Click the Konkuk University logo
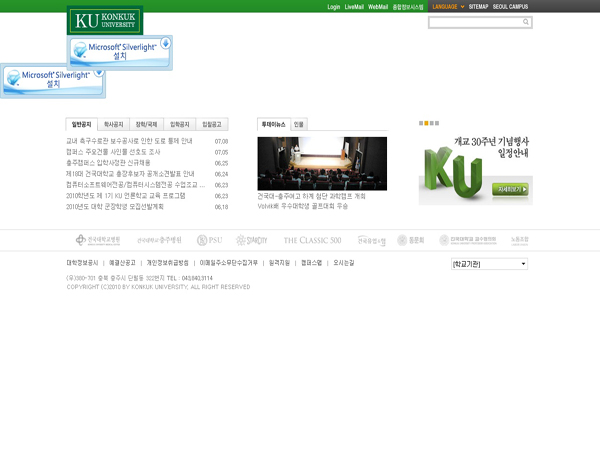This screenshot has height=450, width=600. click(104, 20)
